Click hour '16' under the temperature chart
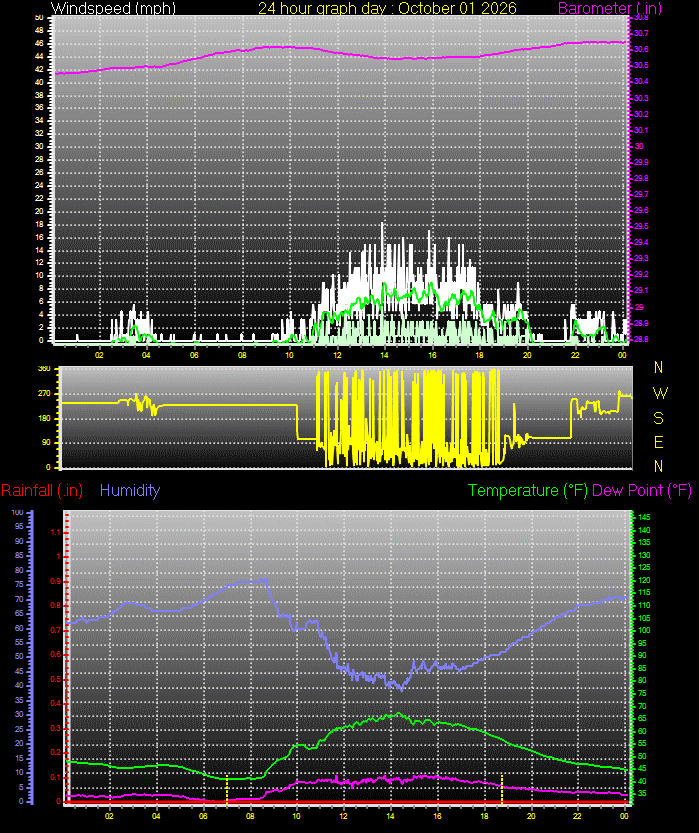699x833 pixels. pyautogui.click(x=437, y=816)
